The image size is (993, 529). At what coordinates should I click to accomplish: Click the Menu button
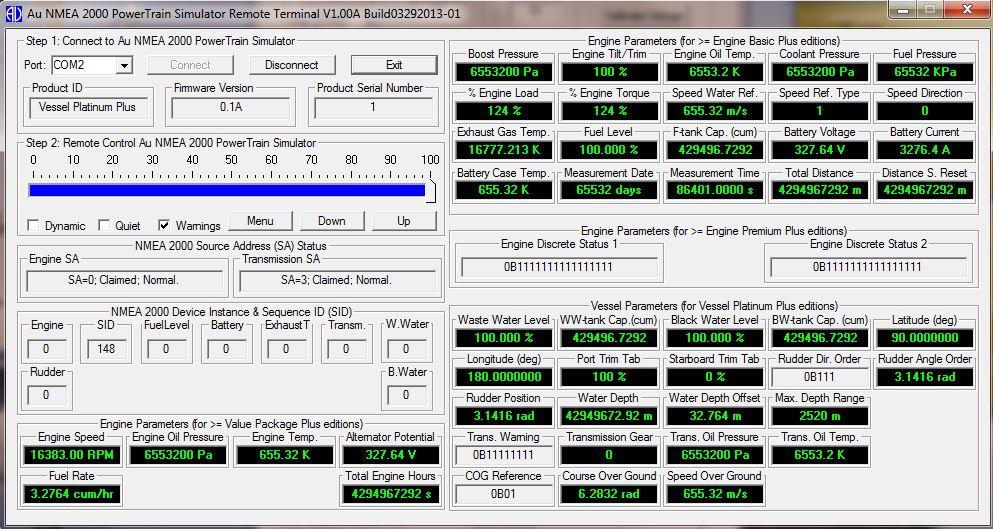[260, 221]
